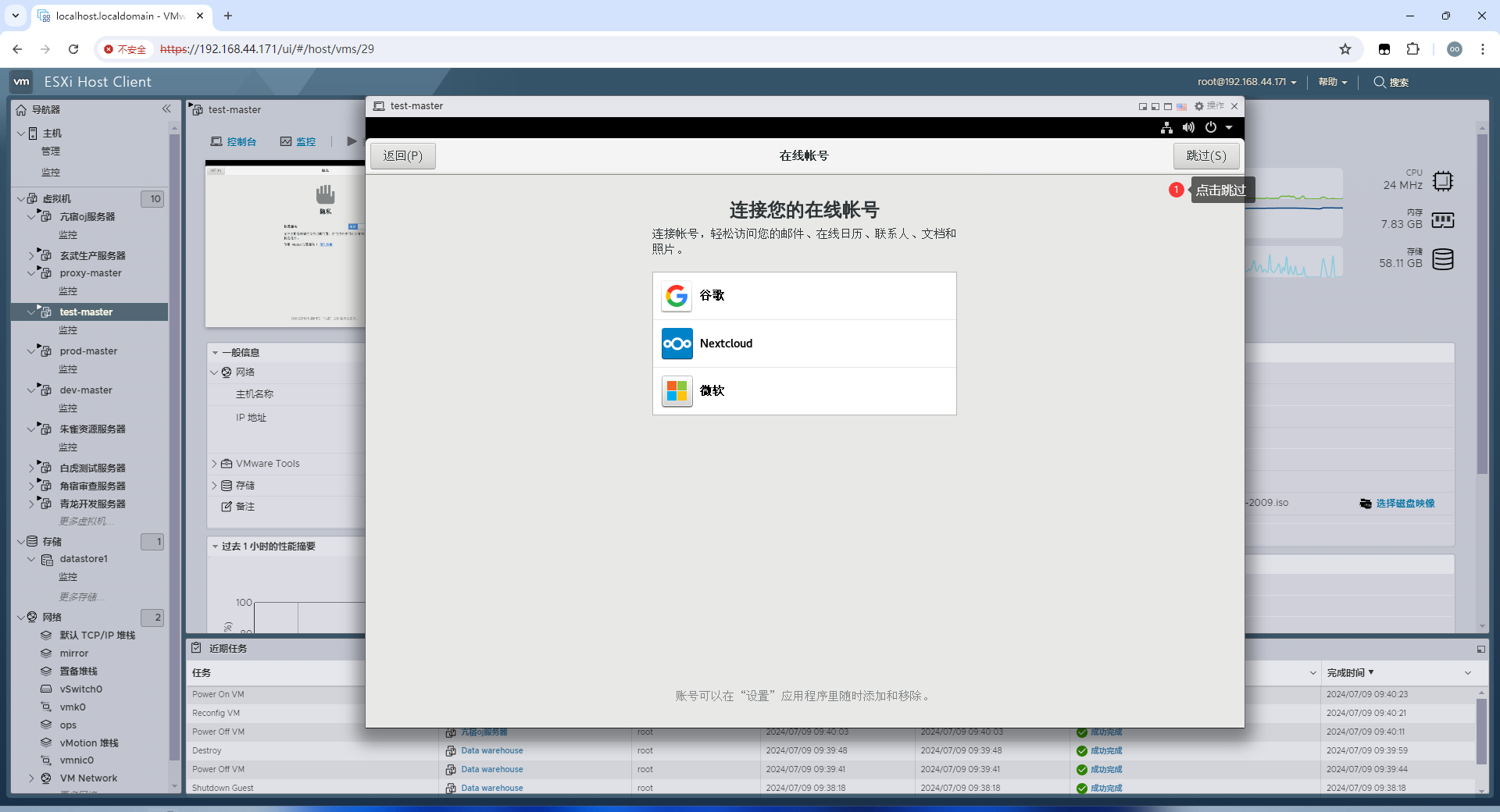Collapse the 虚拟机 tree node
The image size is (1500, 812).
click(x=20, y=199)
